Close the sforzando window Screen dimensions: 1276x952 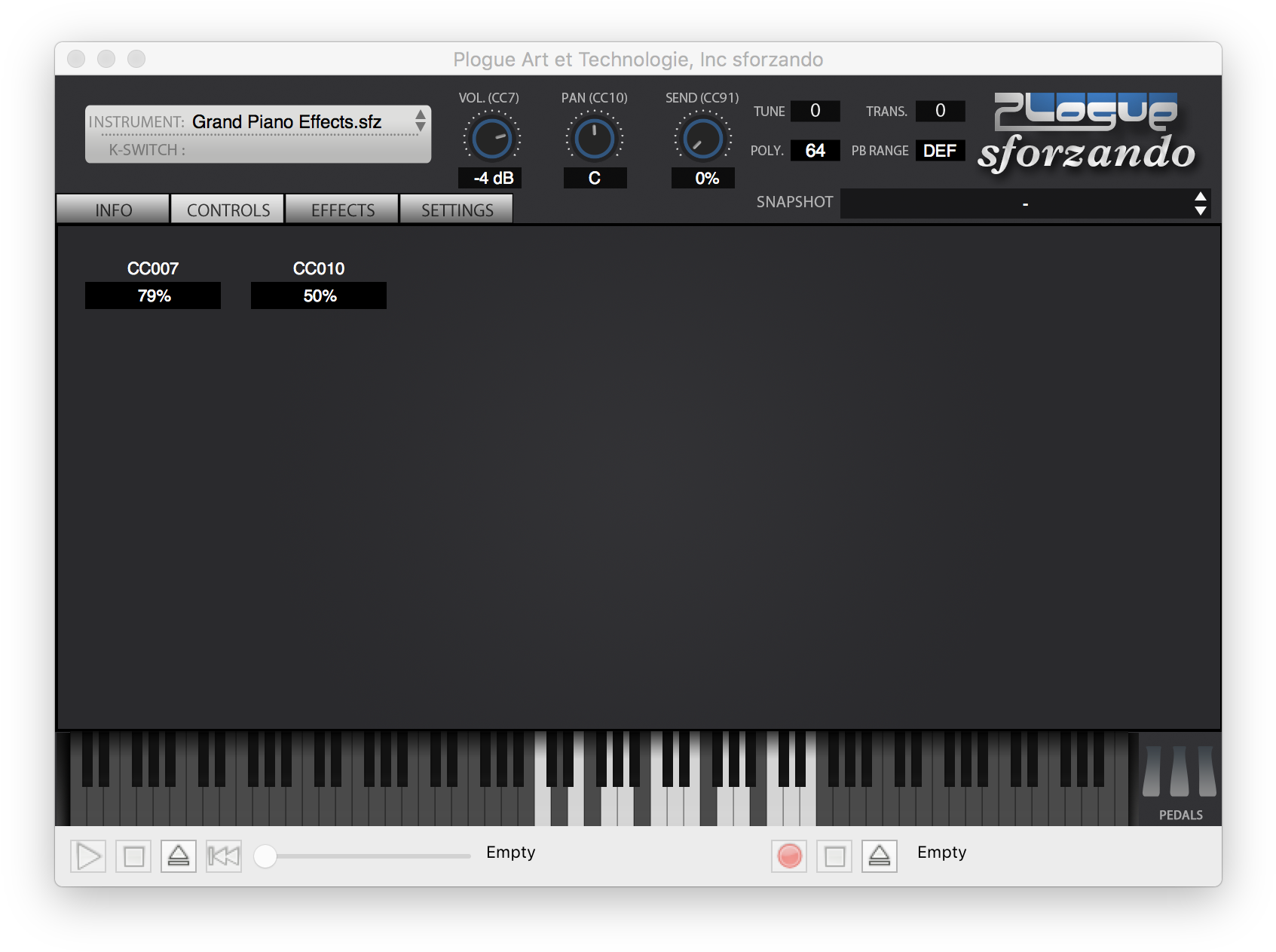click(x=76, y=59)
